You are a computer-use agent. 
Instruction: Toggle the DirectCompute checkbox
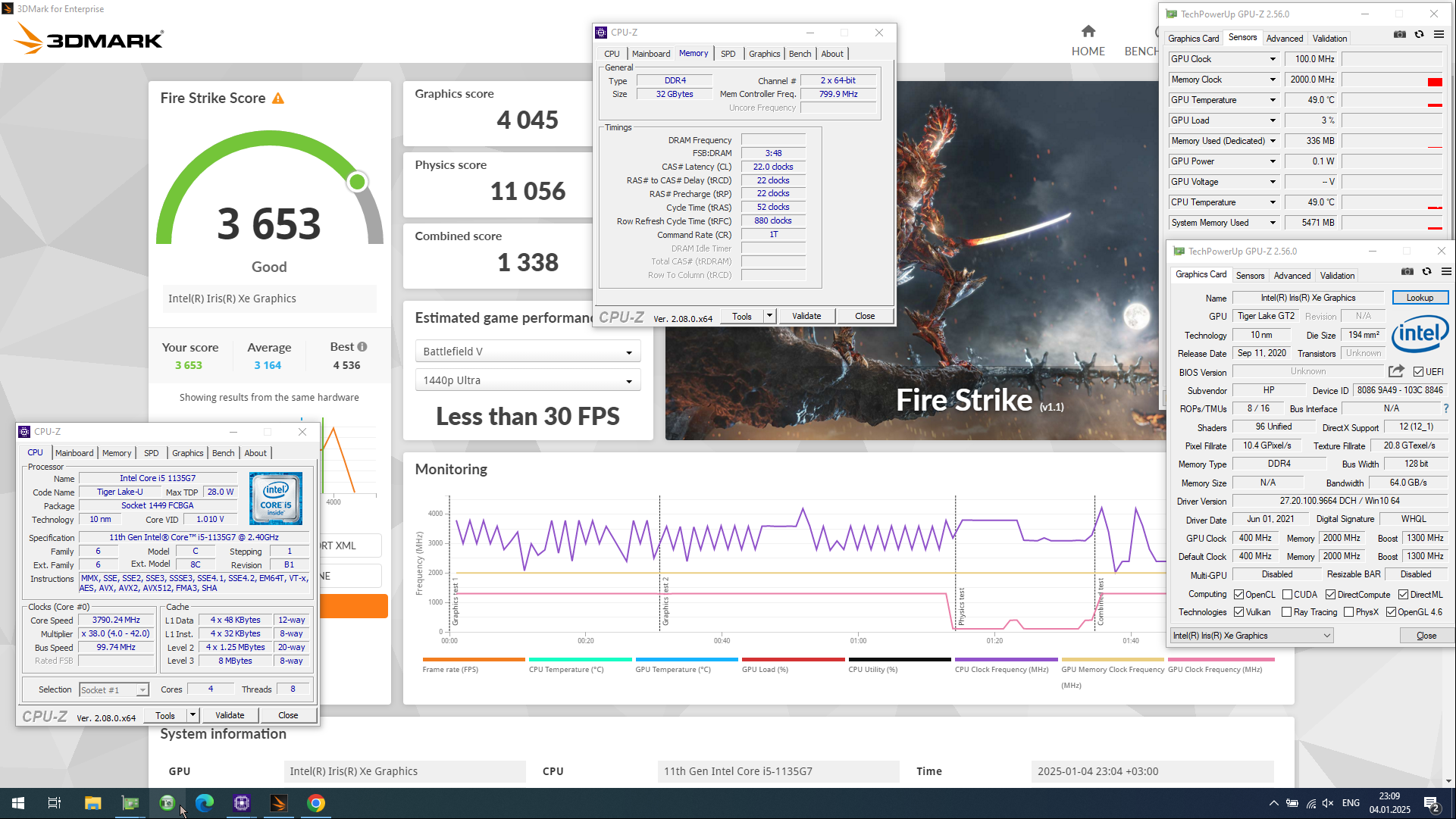[x=1330, y=595]
